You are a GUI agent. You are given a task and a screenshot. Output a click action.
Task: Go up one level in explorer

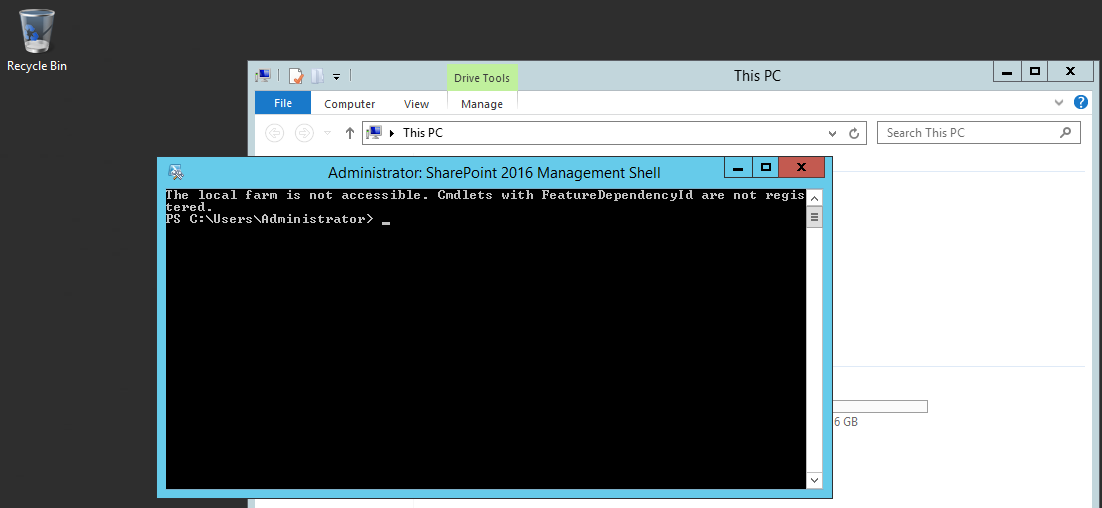350,133
